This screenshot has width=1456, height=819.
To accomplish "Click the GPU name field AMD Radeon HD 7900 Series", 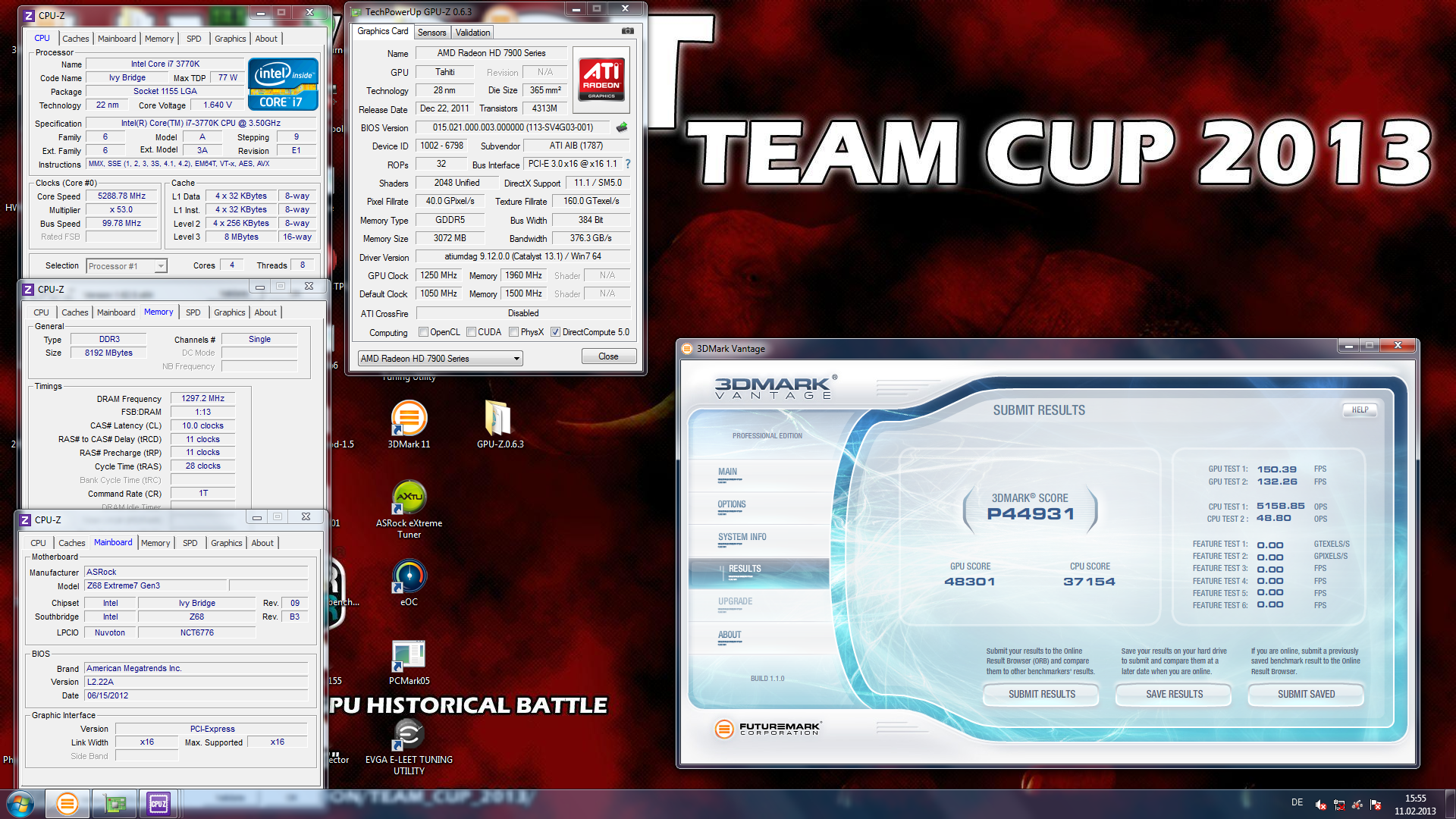I will point(491,53).
